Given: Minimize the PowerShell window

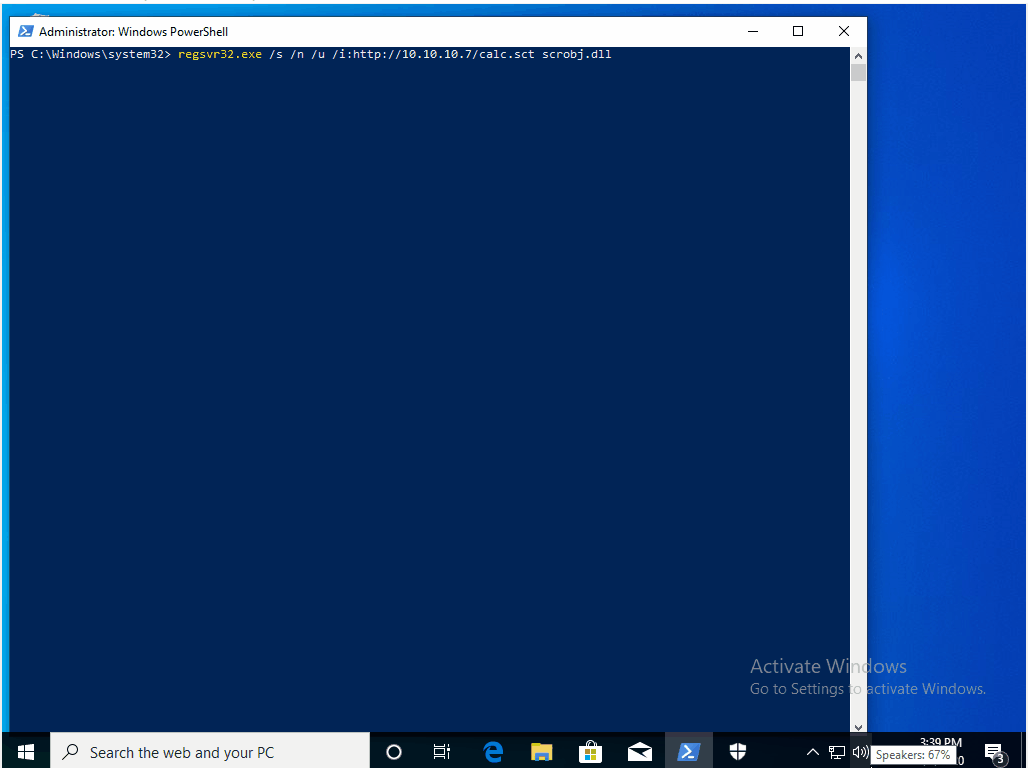Looking at the screenshot, I should pyautogui.click(x=753, y=31).
